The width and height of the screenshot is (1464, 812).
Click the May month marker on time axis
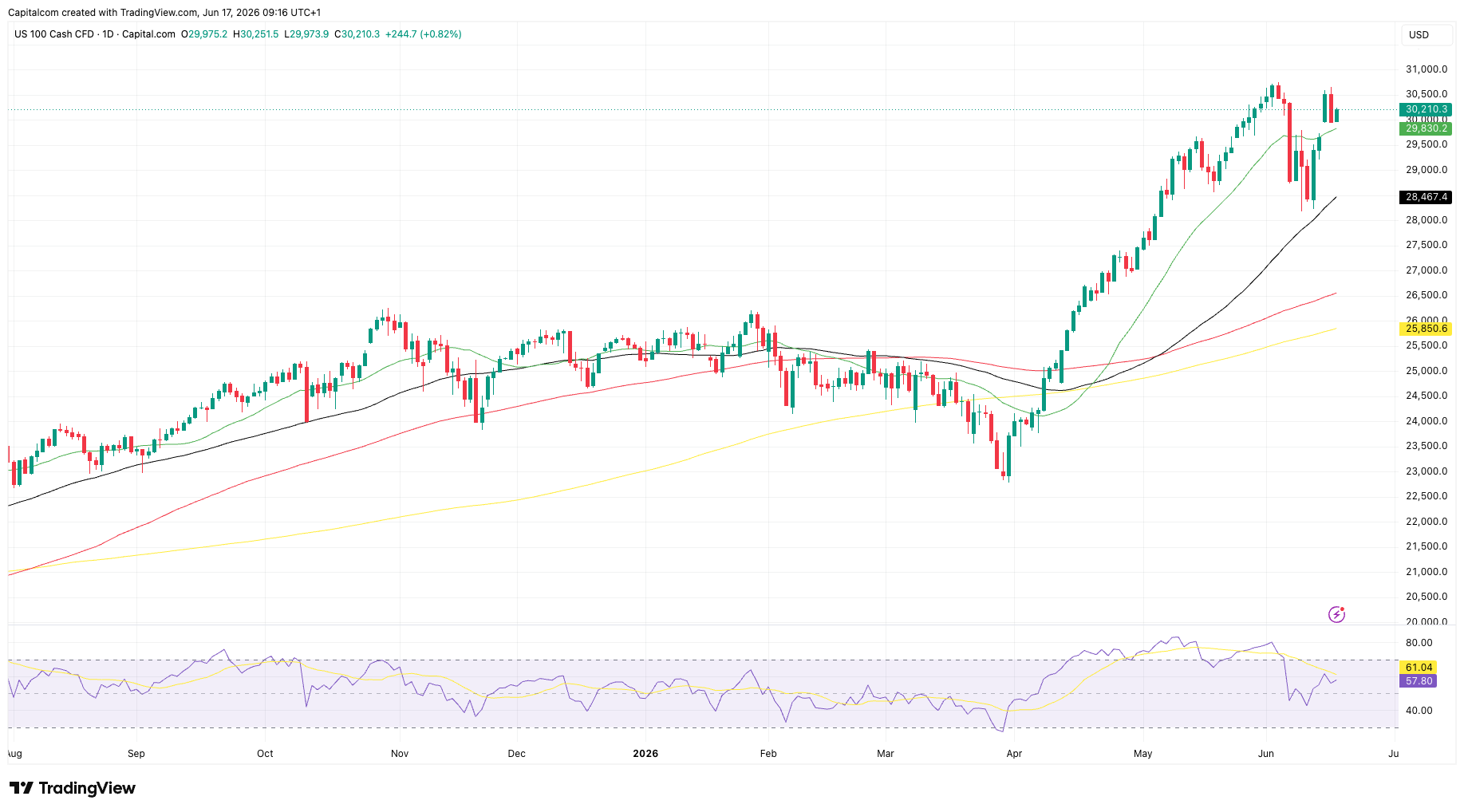(1143, 754)
